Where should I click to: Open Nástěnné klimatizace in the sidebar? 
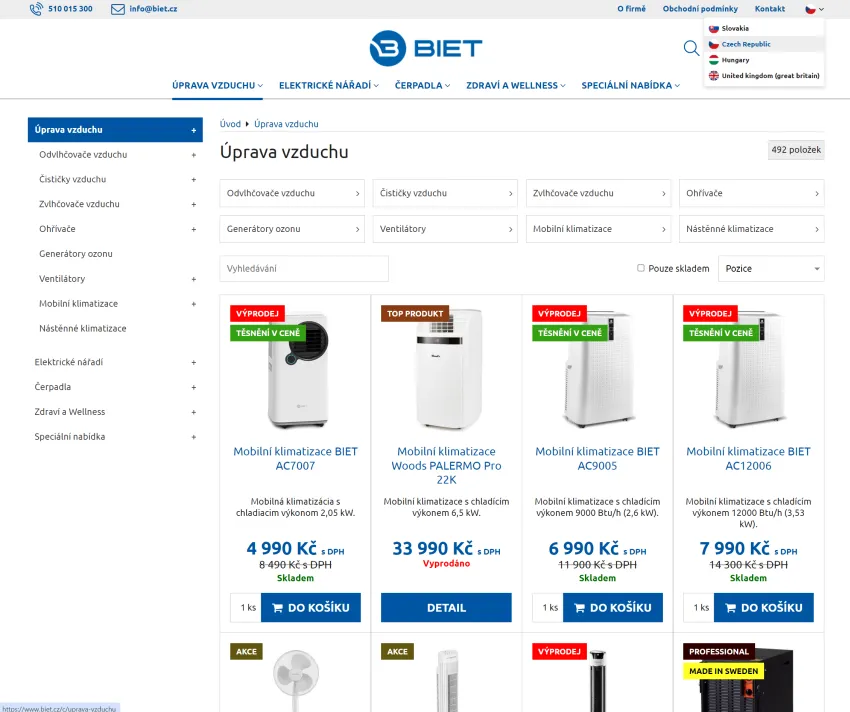click(82, 329)
